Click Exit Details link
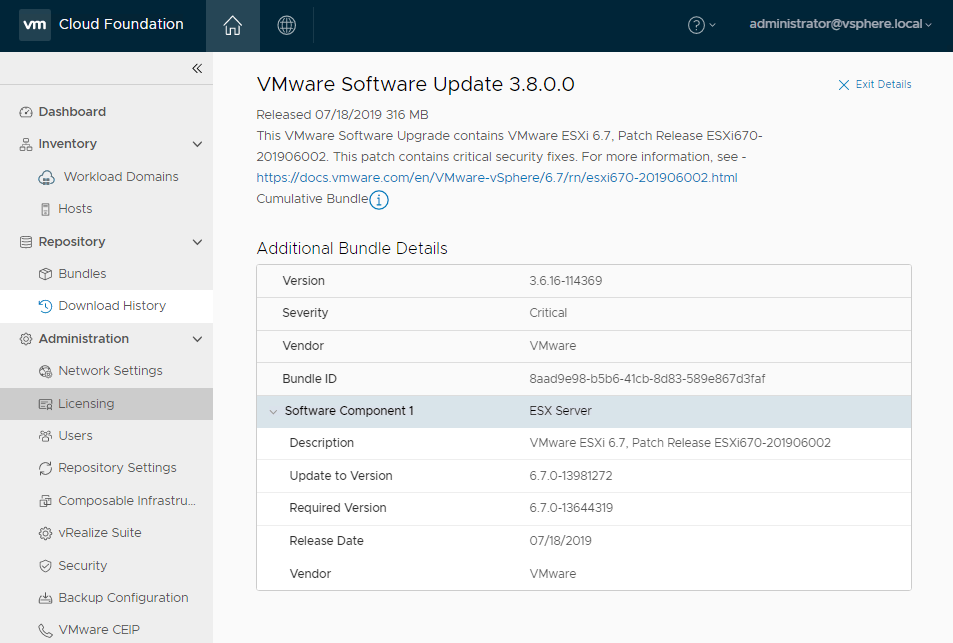953x643 pixels. (x=883, y=84)
